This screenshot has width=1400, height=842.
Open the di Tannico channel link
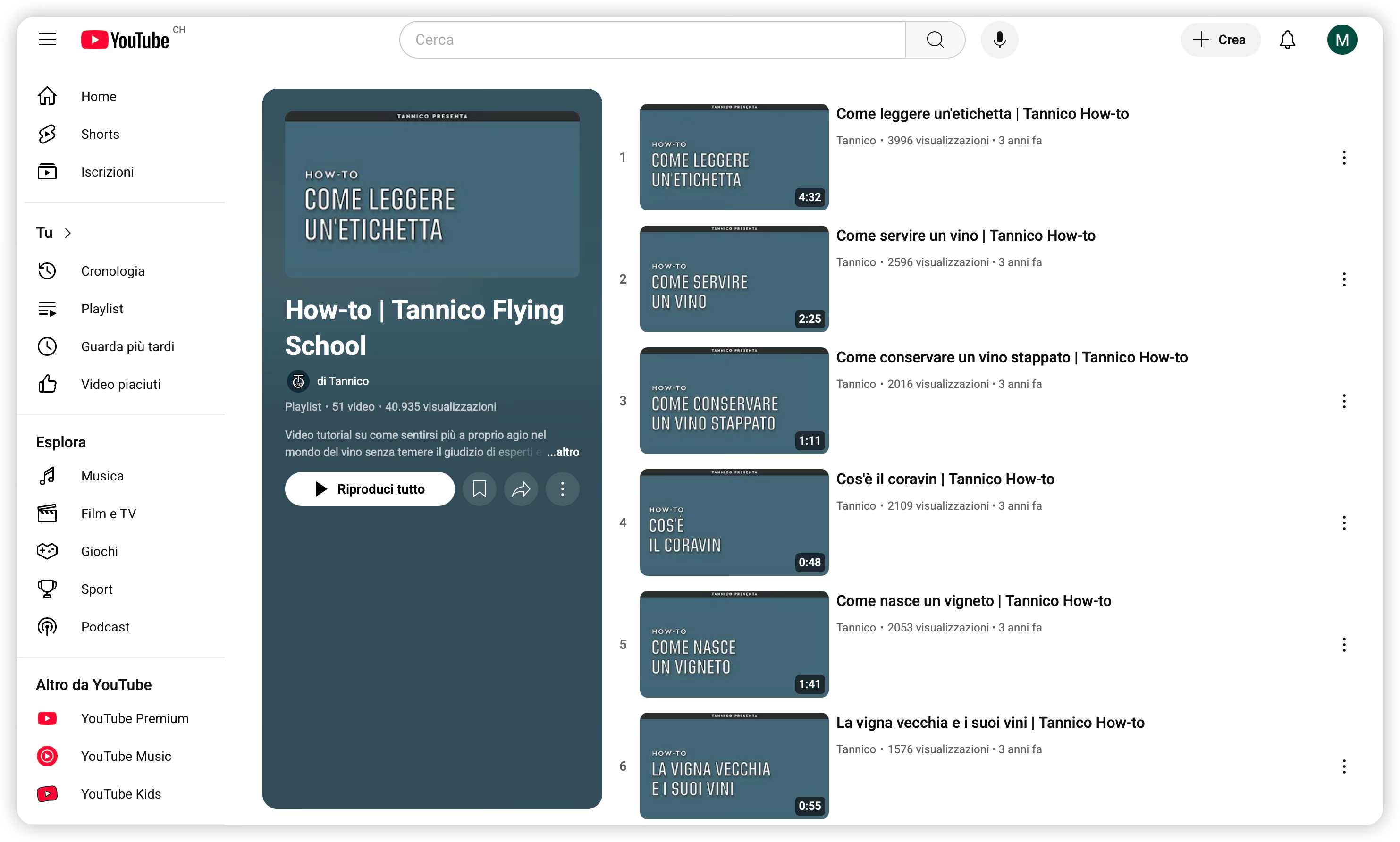[342, 381]
